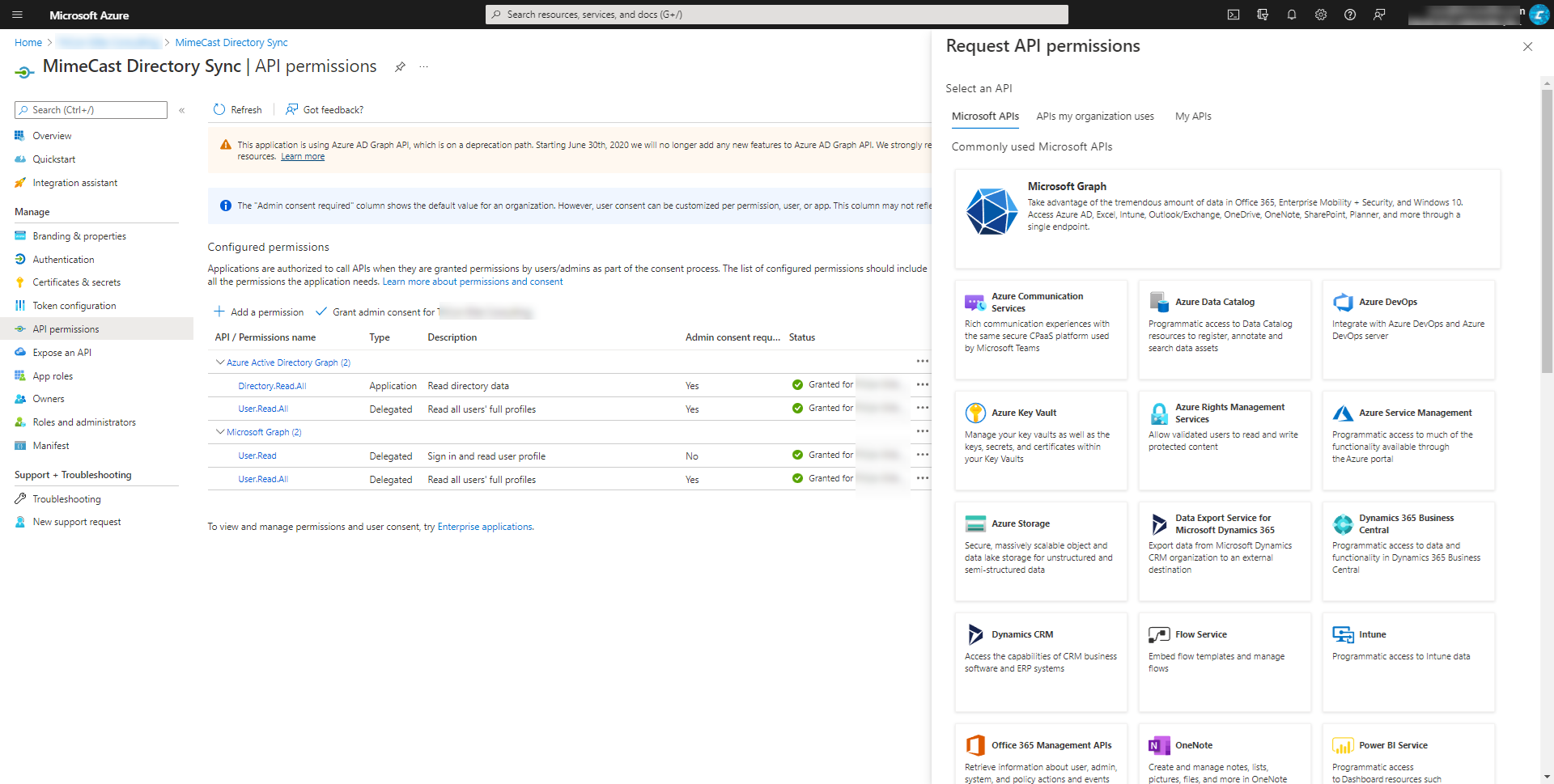Choose the Dynamics CRM API tile
Viewport: 1554px width, 784px height.
(x=1041, y=662)
